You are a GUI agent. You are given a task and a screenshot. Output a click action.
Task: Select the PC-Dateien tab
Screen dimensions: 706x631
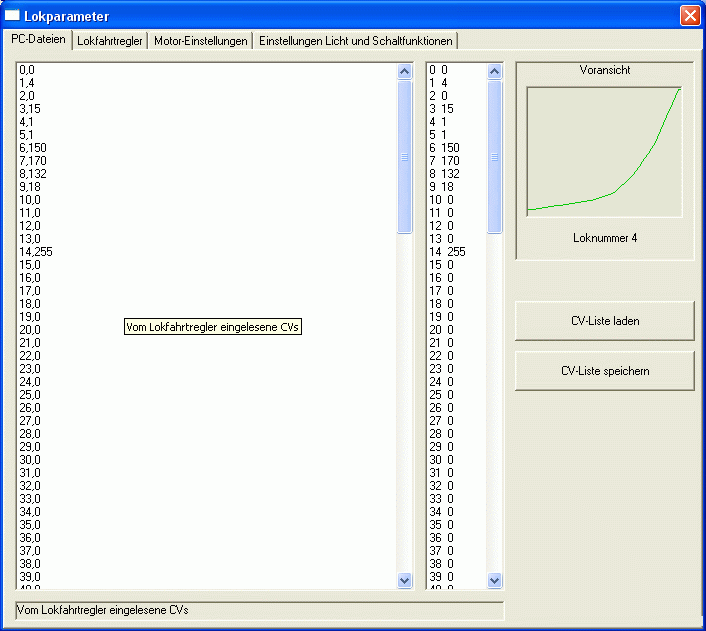coord(39,40)
